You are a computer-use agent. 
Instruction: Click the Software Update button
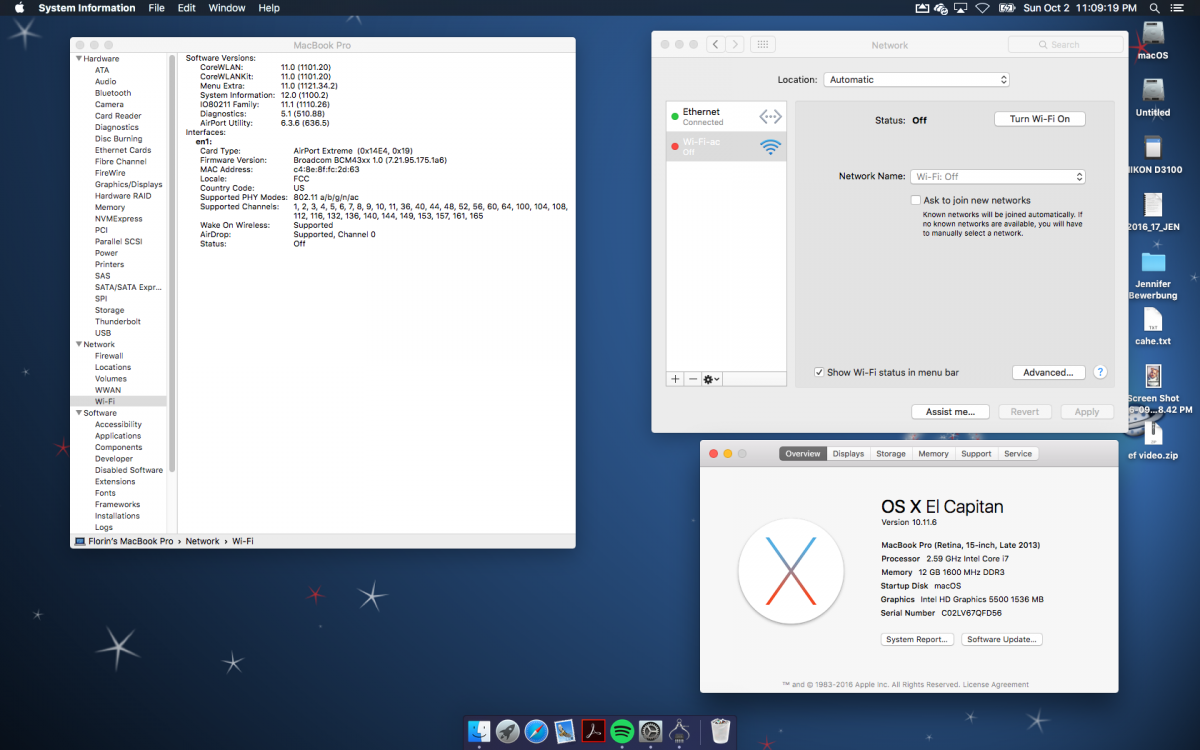(1002, 640)
